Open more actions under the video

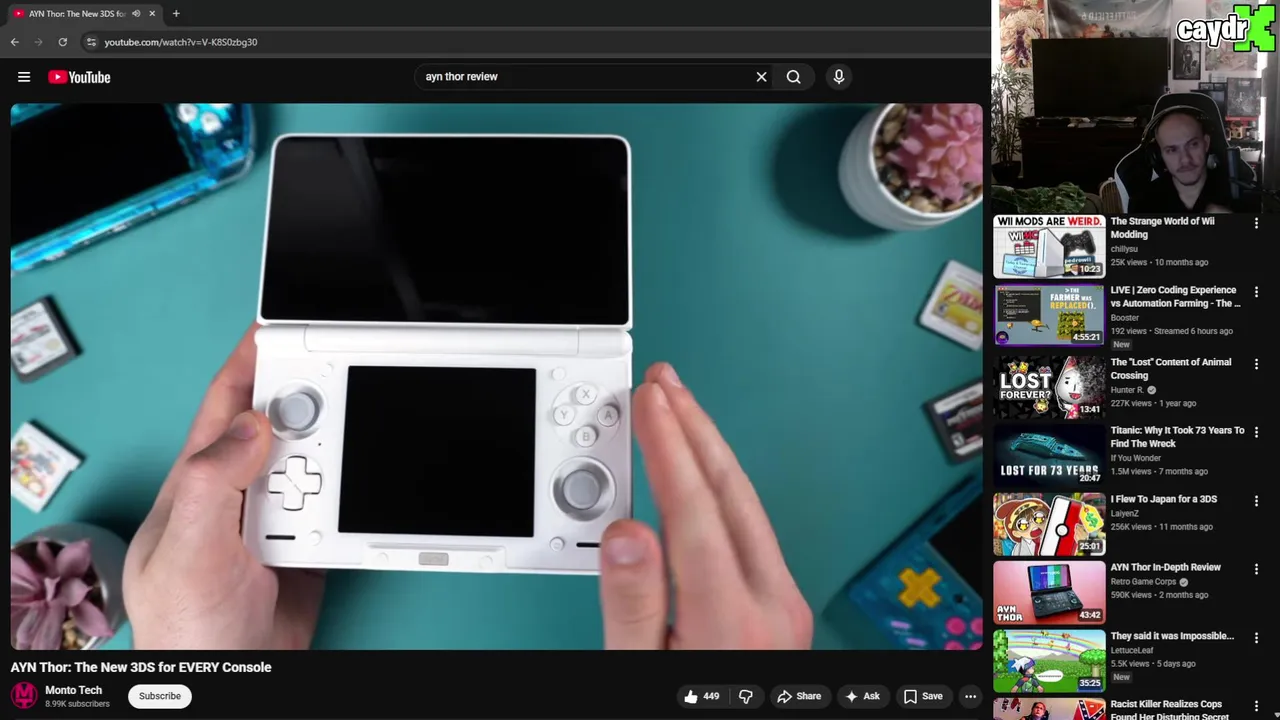970,696
